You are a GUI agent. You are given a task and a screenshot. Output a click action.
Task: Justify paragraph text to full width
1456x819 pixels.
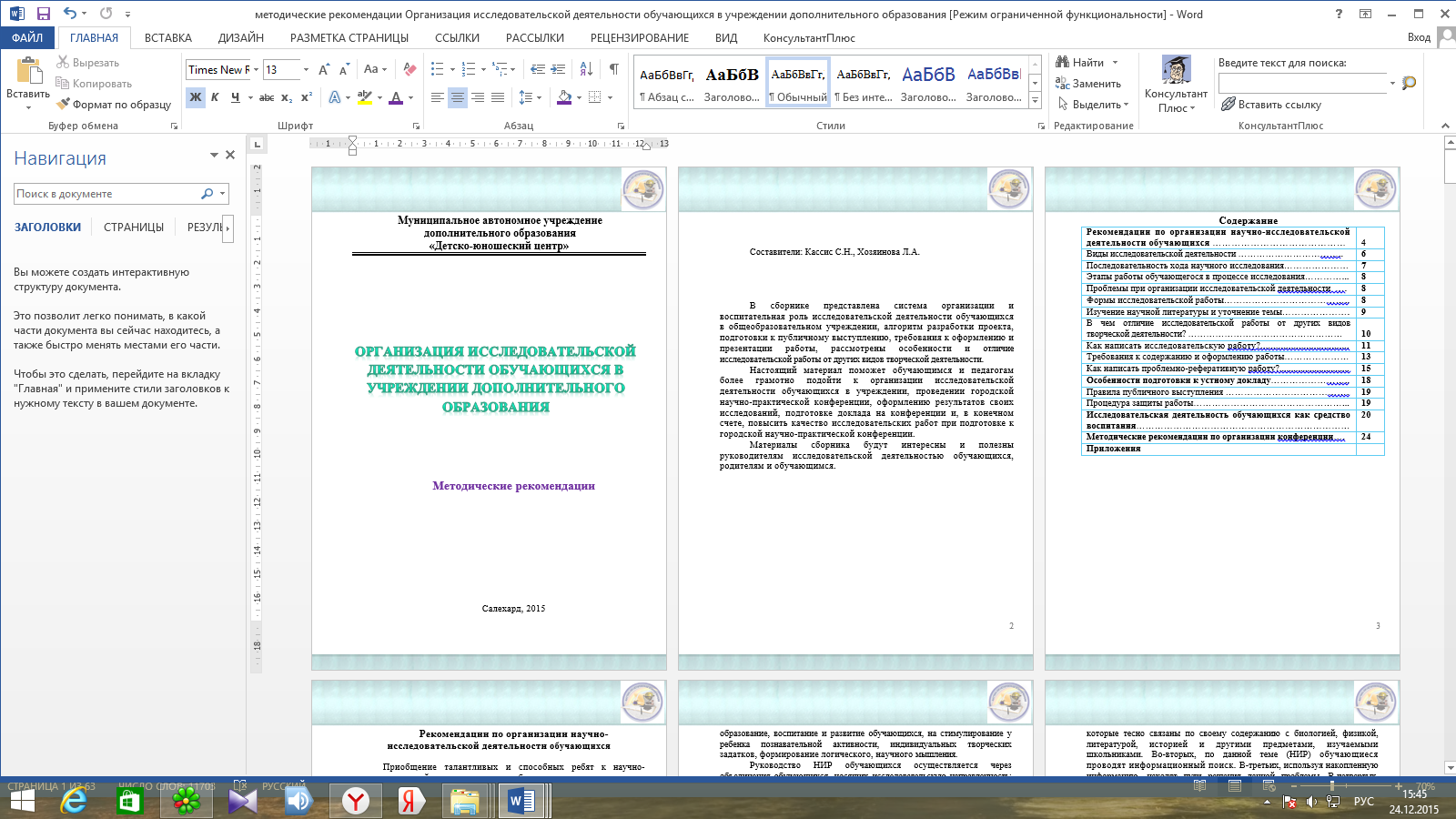[x=498, y=97]
